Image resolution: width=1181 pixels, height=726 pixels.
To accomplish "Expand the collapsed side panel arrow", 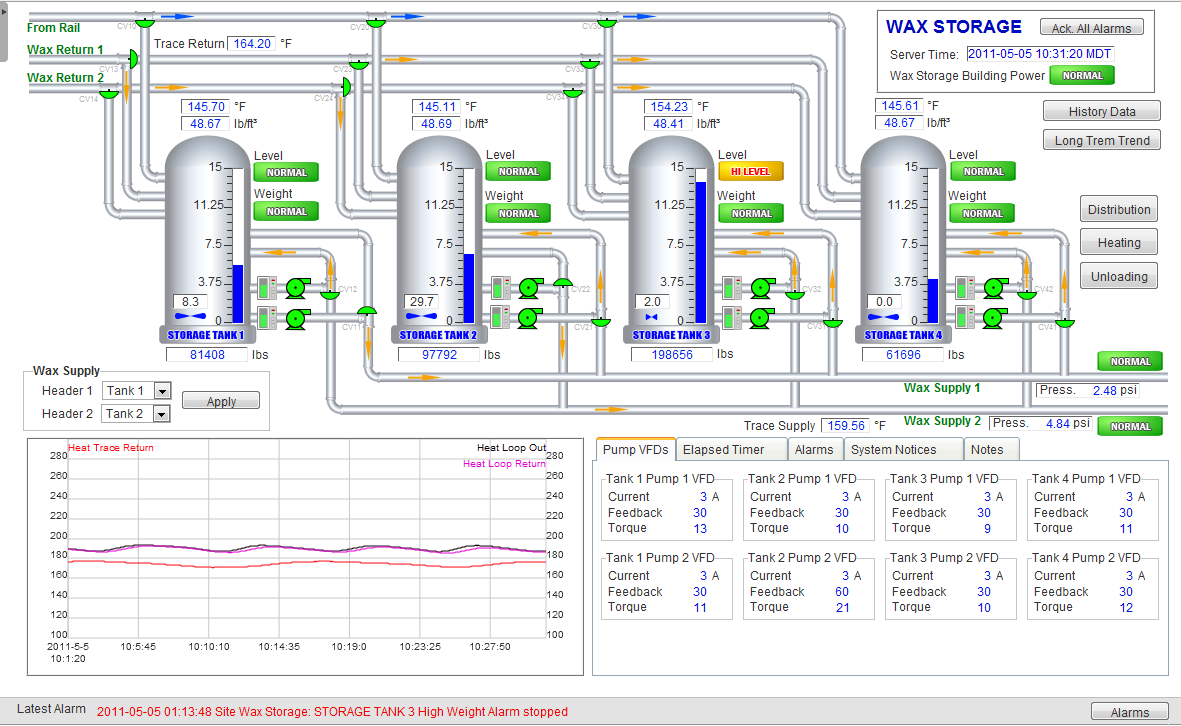I will point(4,12).
